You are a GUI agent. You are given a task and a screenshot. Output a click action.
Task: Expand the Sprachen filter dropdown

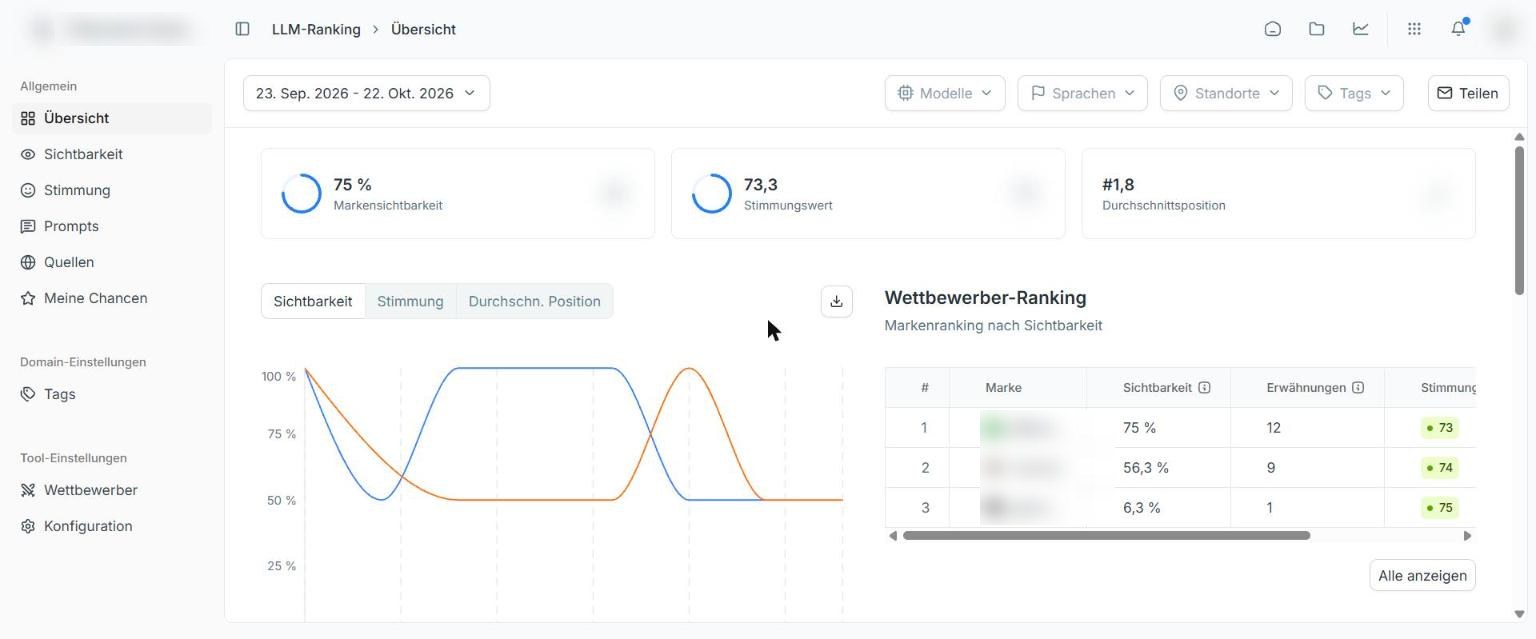pyautogui.click(x=1083, y=93)
